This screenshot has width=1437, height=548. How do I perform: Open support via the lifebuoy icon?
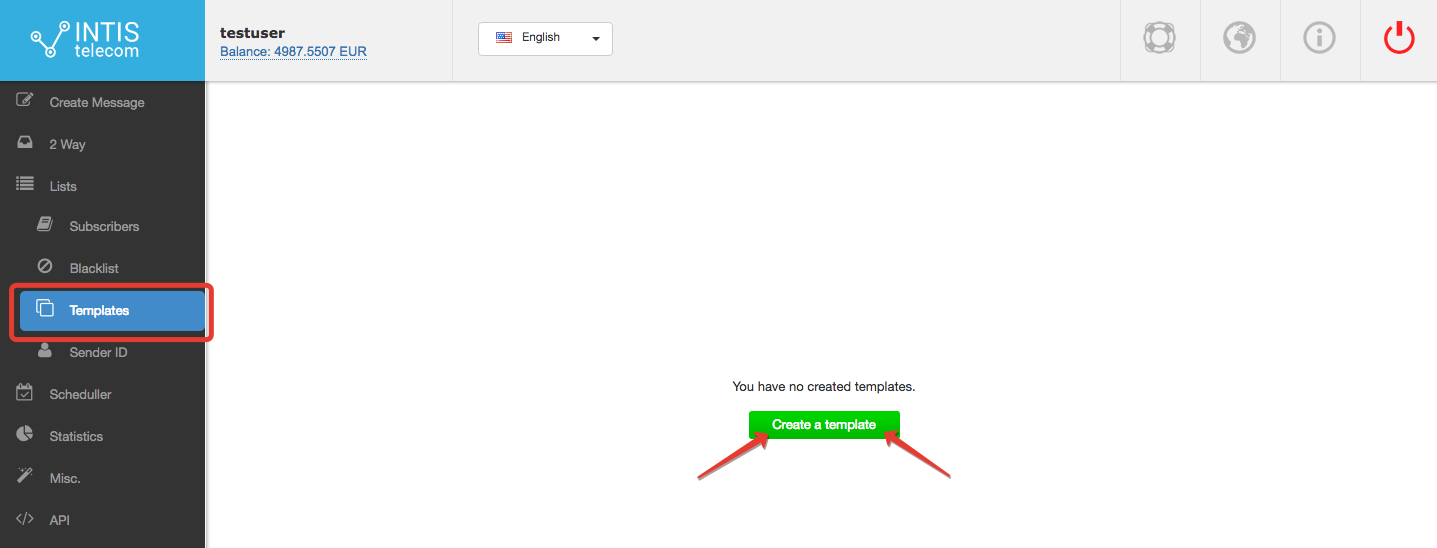point(1159,39)
